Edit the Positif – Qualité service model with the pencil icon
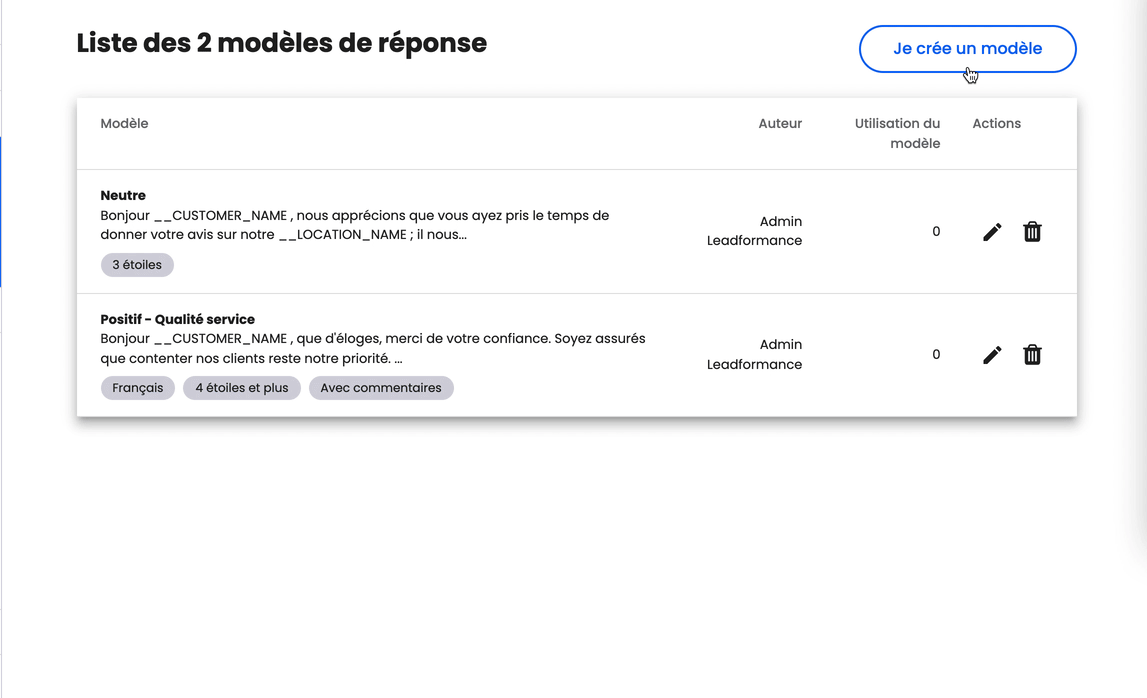 [991, 354]
